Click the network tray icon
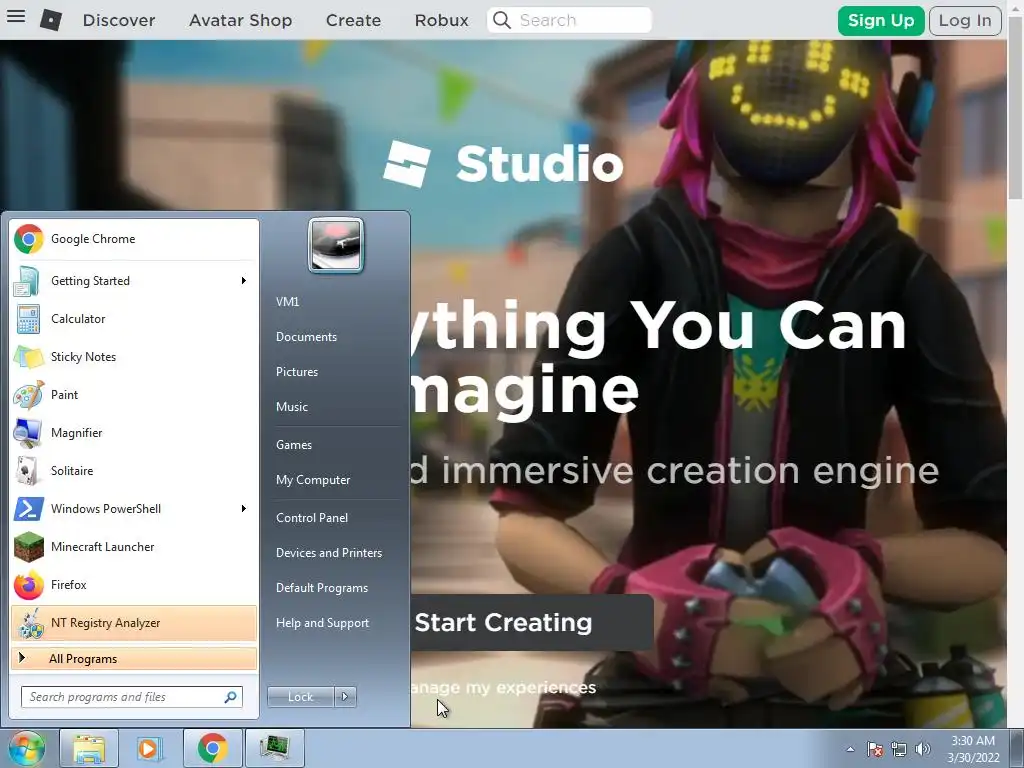The image size is (1024, 768). [899, 749]
